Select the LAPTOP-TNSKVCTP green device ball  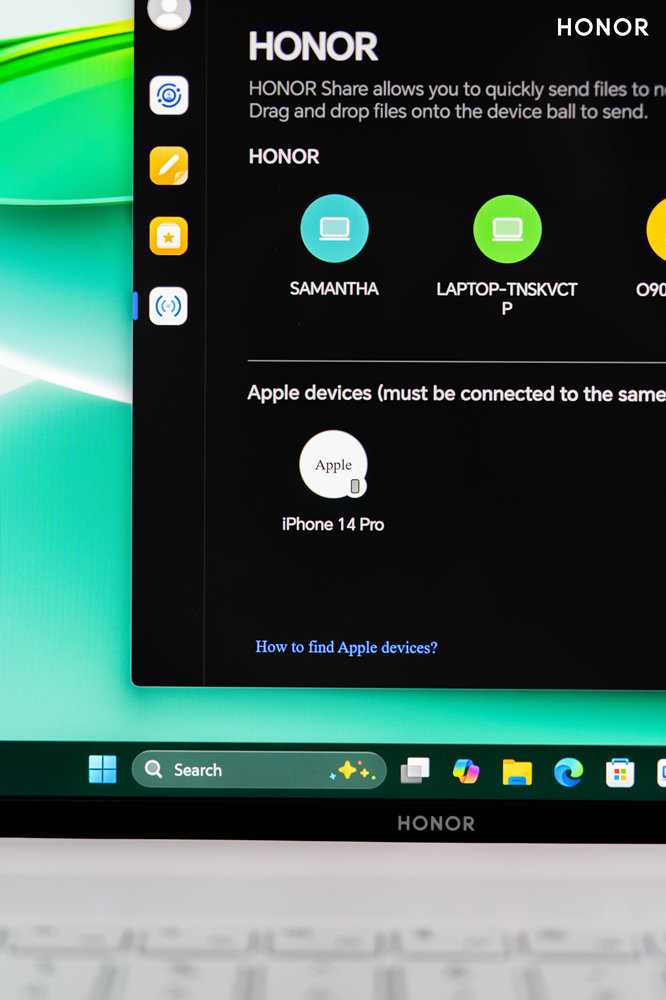[507, 229]
